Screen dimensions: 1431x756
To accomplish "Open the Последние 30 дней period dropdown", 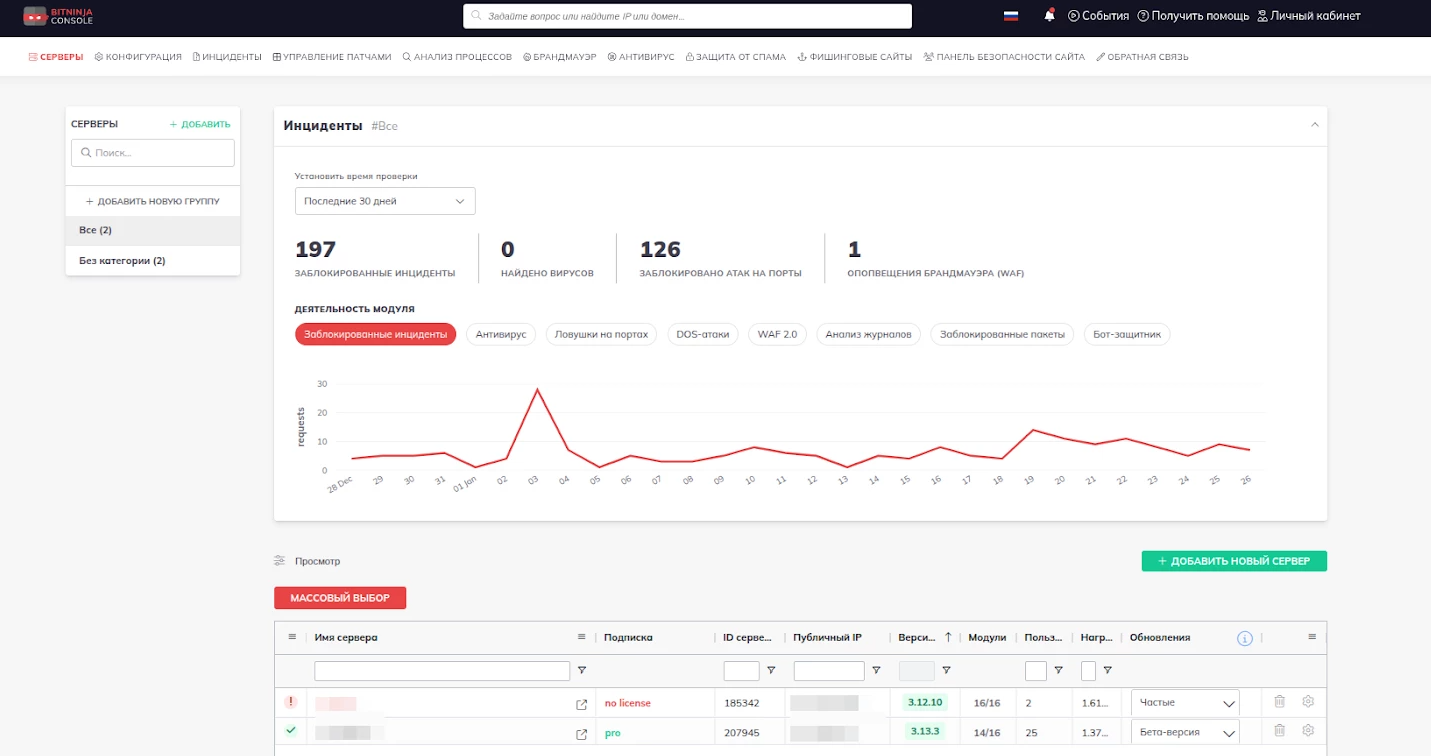I will pos(385,201).
